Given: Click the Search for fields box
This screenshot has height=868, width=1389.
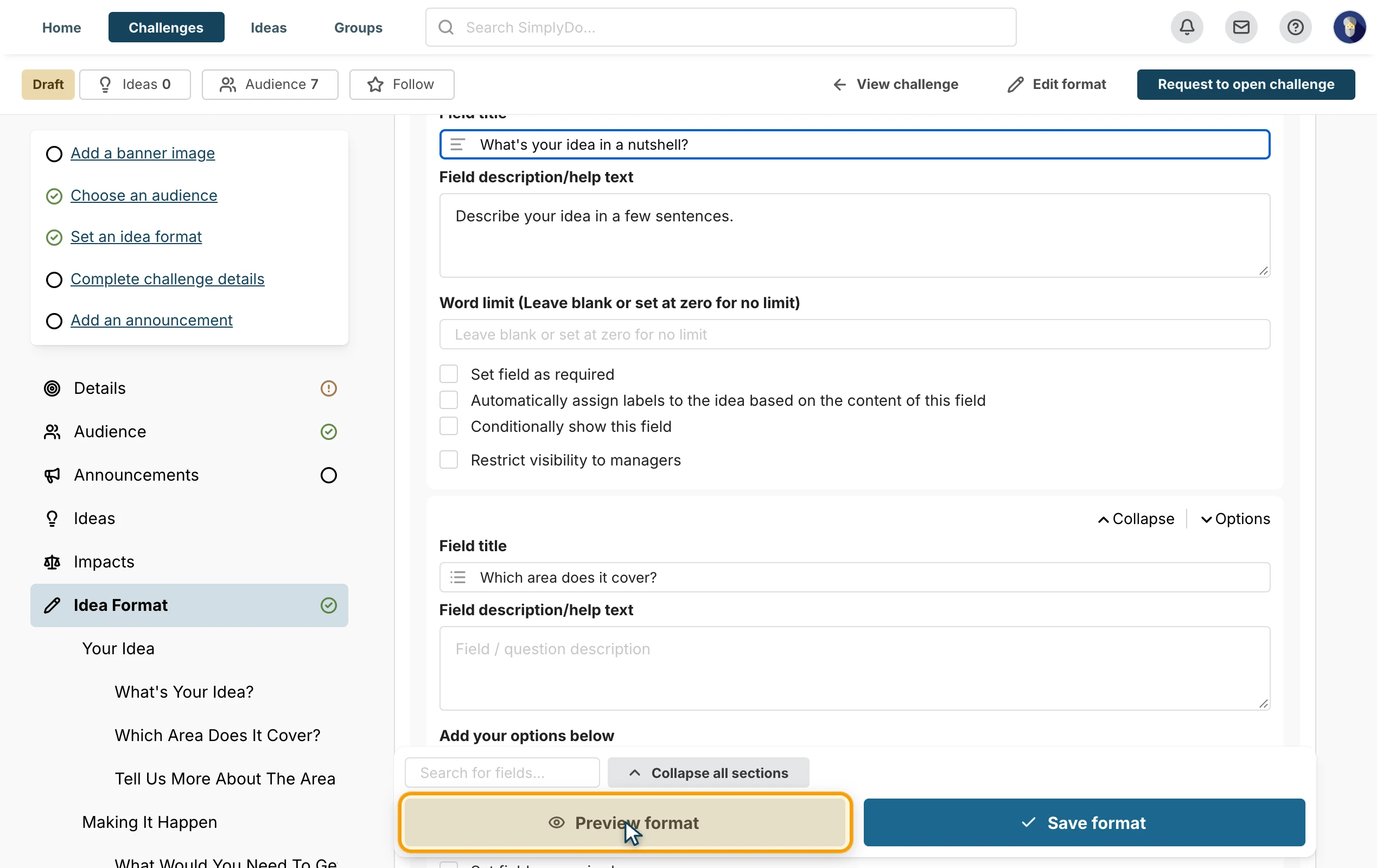Looking at the screenshot, I should pos(502,773).
